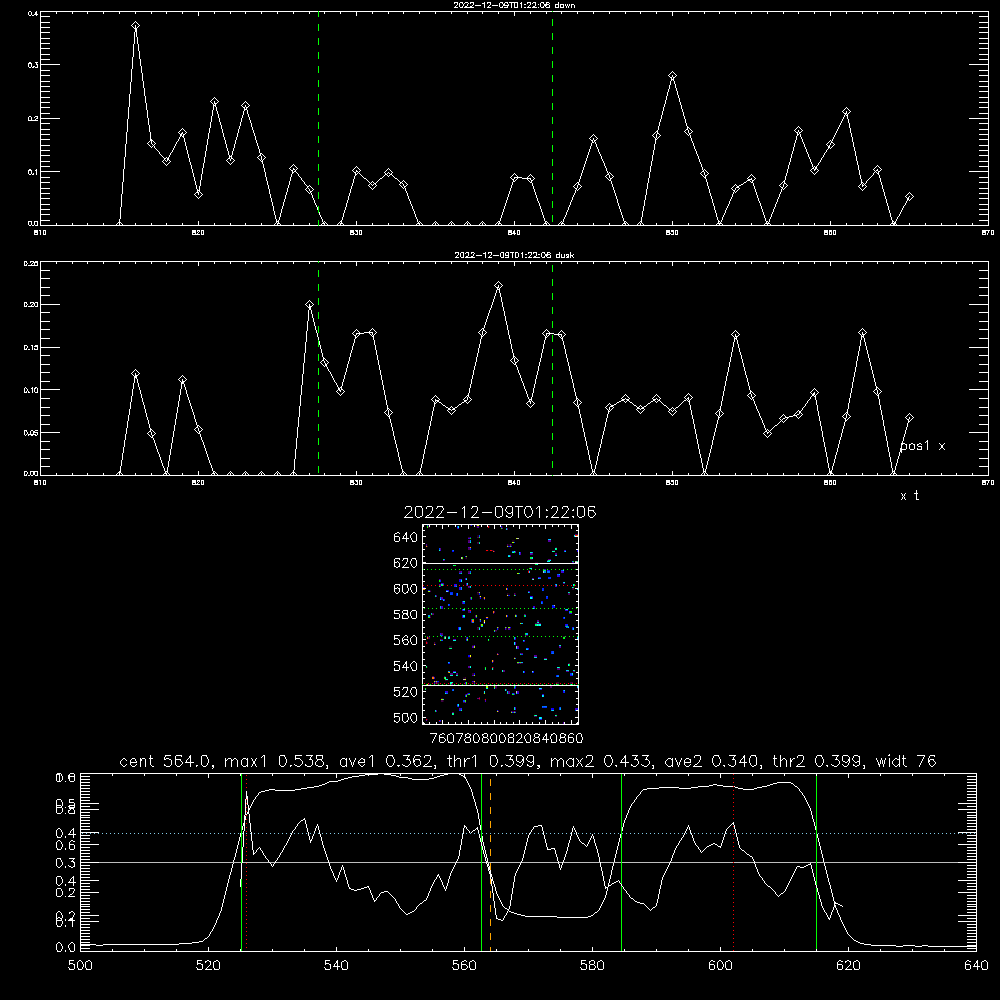The image size is (1000, 1000).
Task: Click the '500' label on the bottom plot x-axis
Action: [80, 966]
